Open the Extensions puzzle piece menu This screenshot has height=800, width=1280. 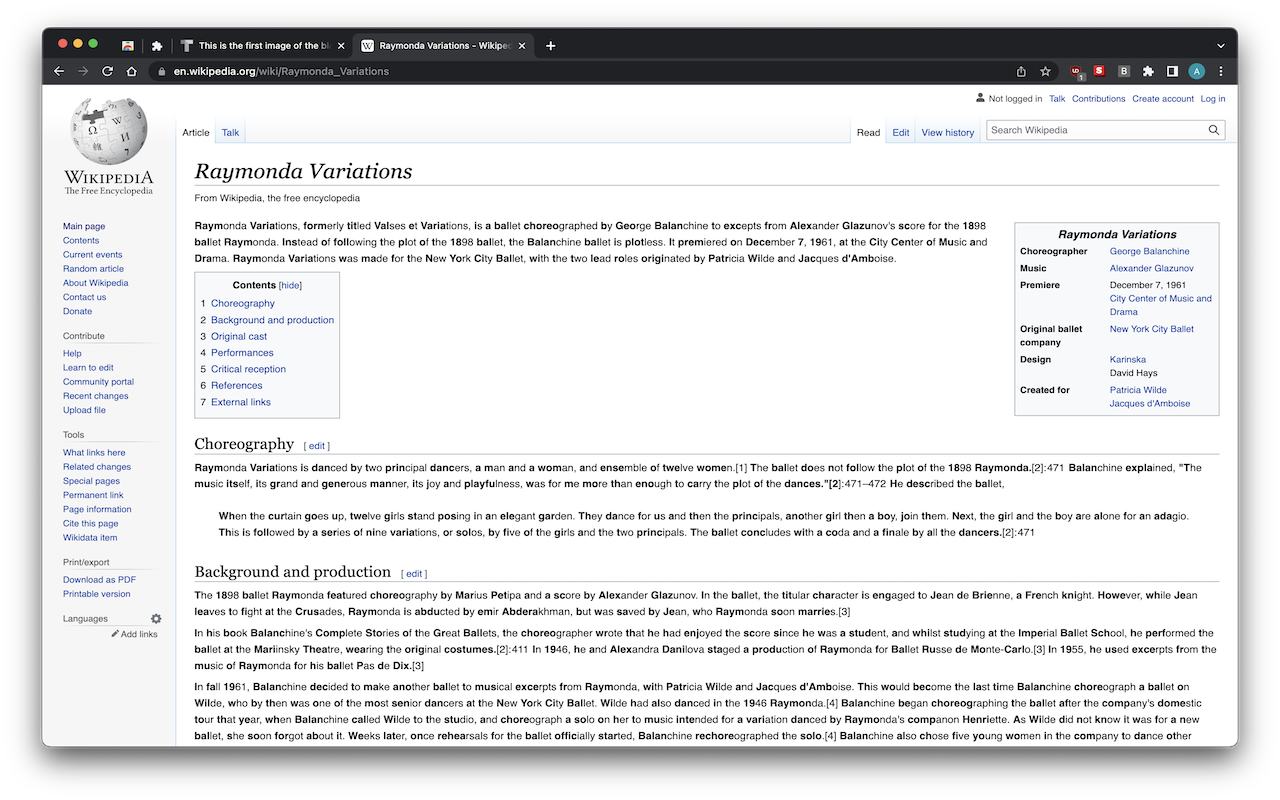click(1148, 71)
